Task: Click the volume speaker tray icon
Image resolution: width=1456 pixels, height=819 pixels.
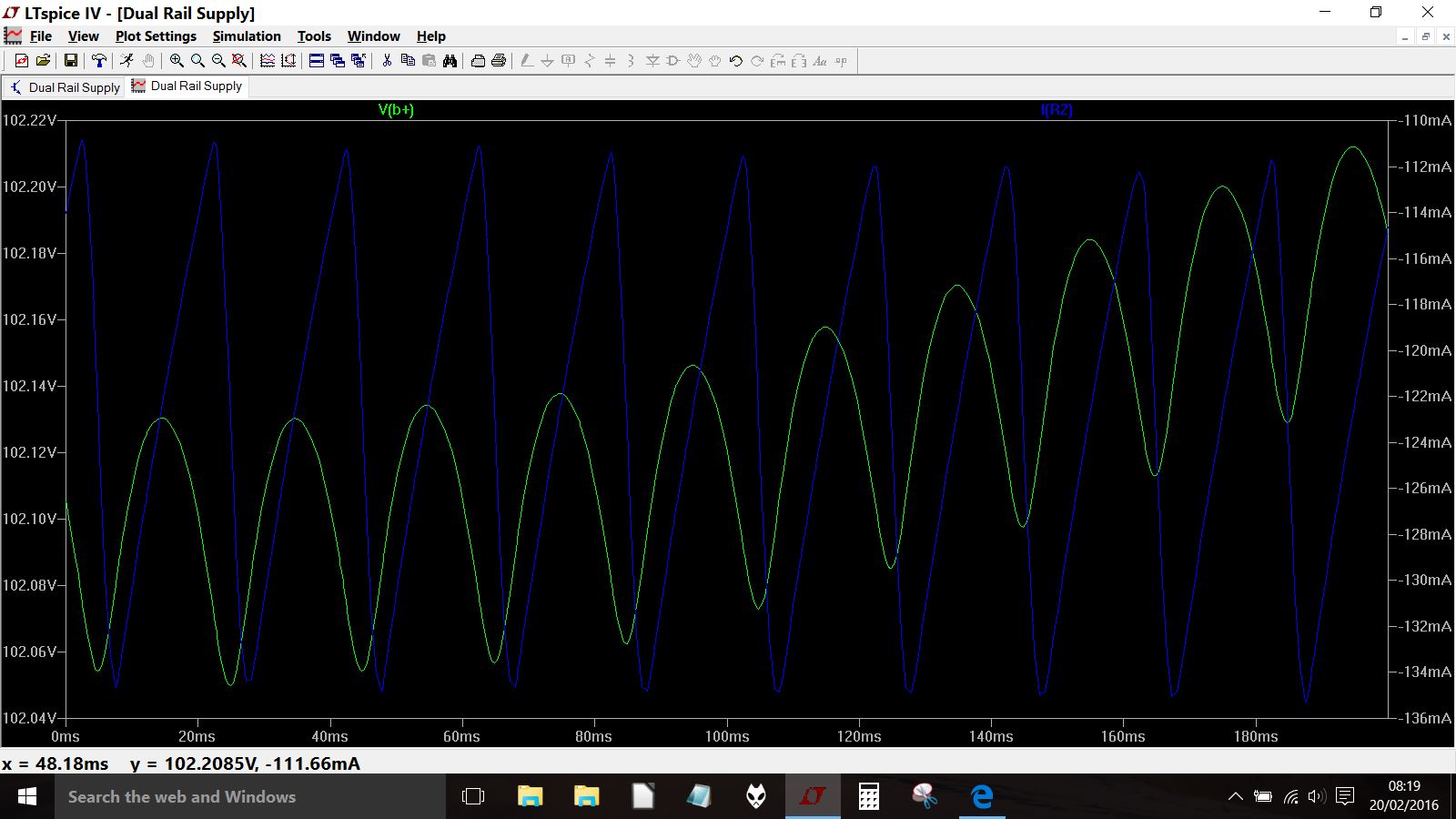Action: [1317, 797]
